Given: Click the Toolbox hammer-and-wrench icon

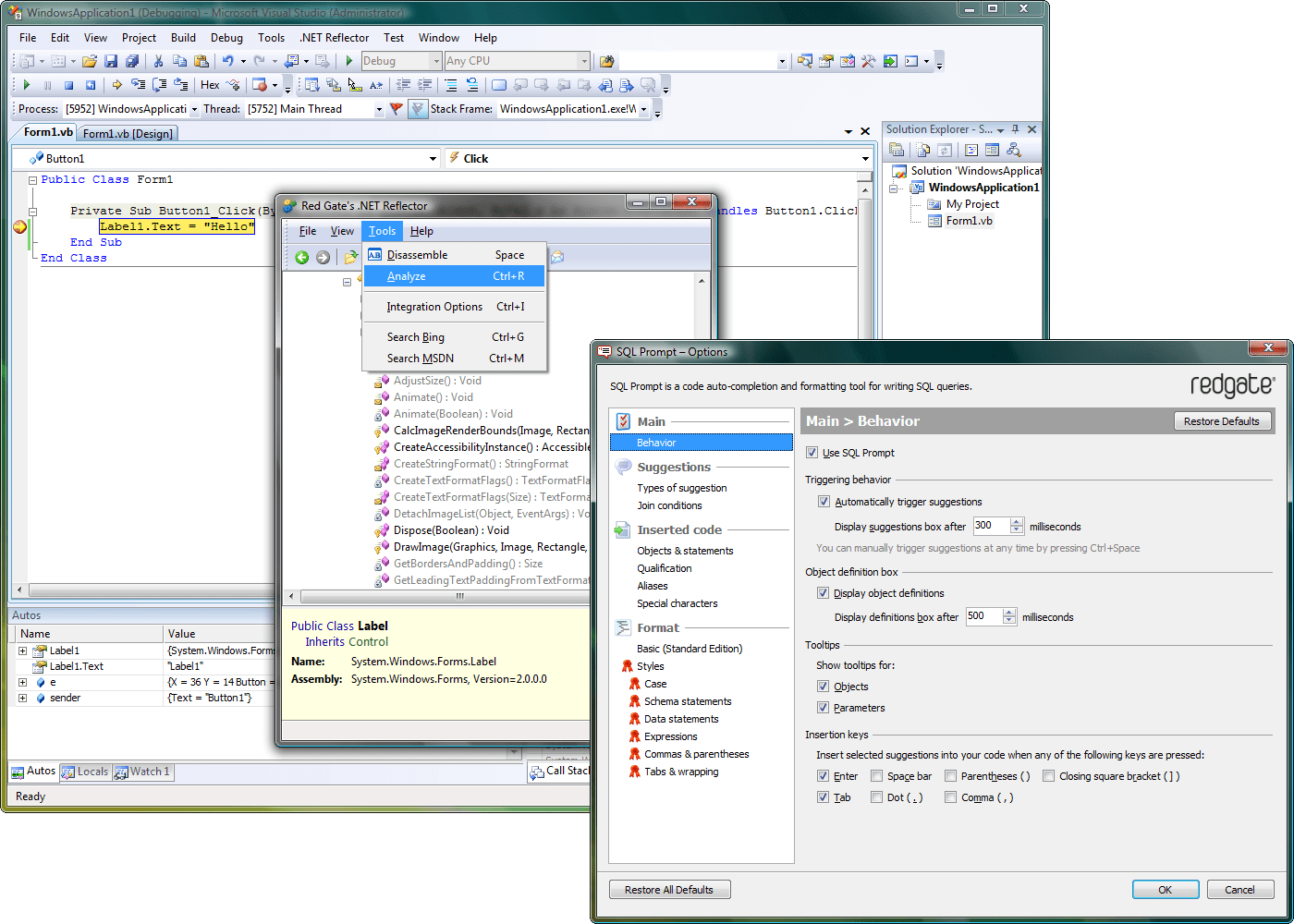Looking at the screenshot, I should (x=868, y=61).
